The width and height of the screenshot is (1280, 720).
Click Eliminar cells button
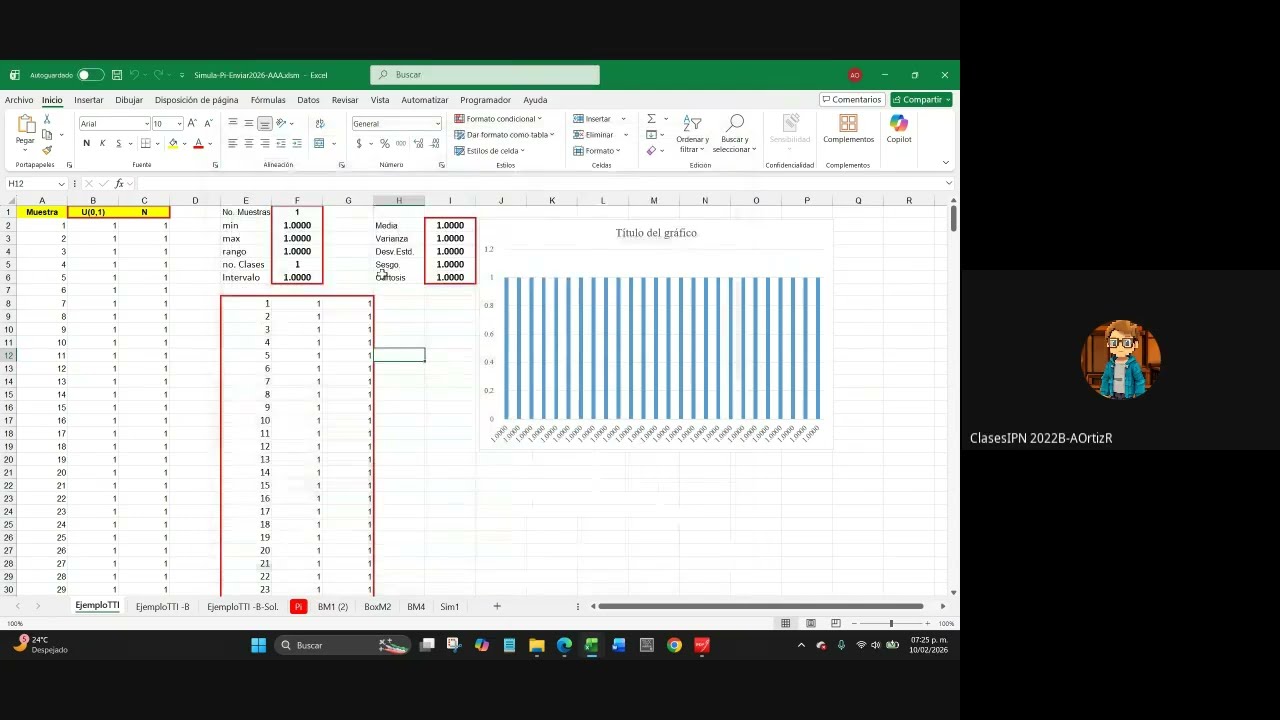point(593,135)
